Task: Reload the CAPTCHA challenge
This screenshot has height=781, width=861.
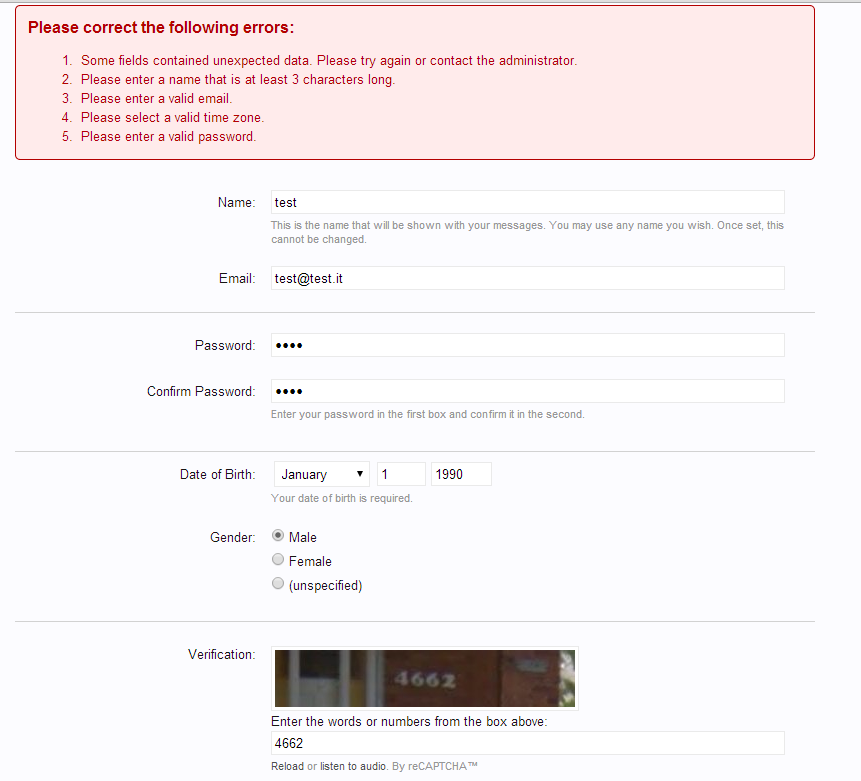Action: pyautogui.click(x=287, y=767)
